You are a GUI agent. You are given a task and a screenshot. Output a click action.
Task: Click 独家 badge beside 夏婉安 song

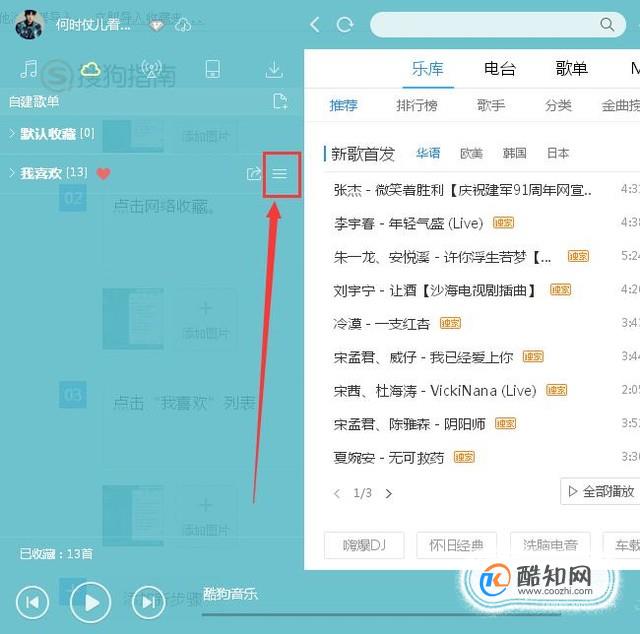point(464,457)
